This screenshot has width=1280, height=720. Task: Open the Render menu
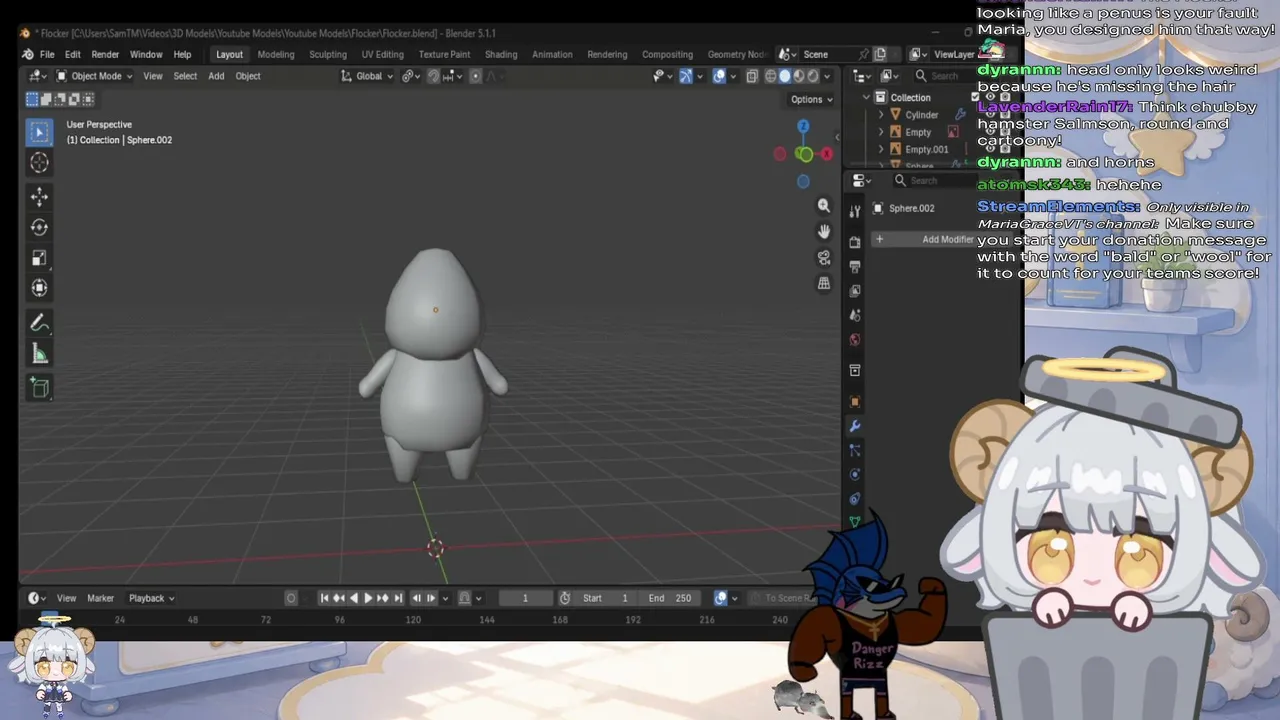105,54
